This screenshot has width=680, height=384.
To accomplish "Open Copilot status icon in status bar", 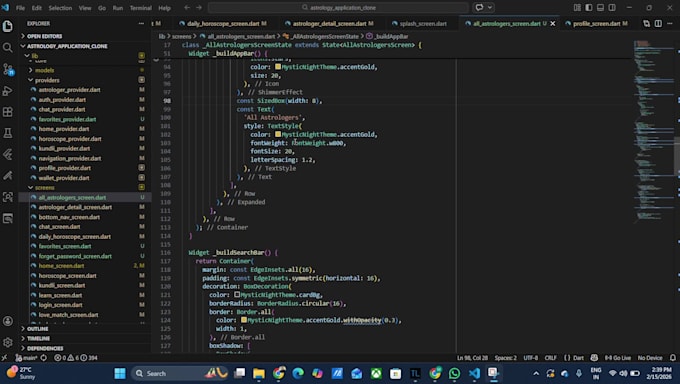I will 594,358.
